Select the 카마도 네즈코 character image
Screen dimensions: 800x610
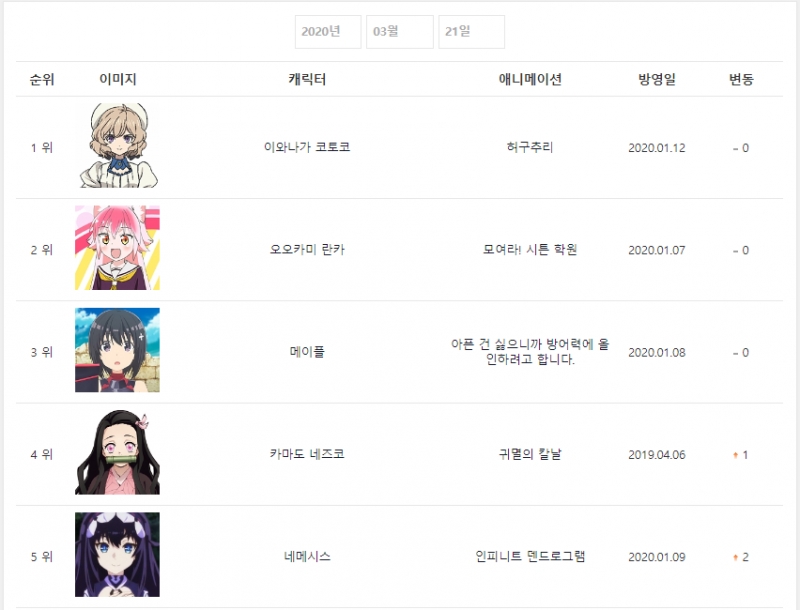point(117,452)
